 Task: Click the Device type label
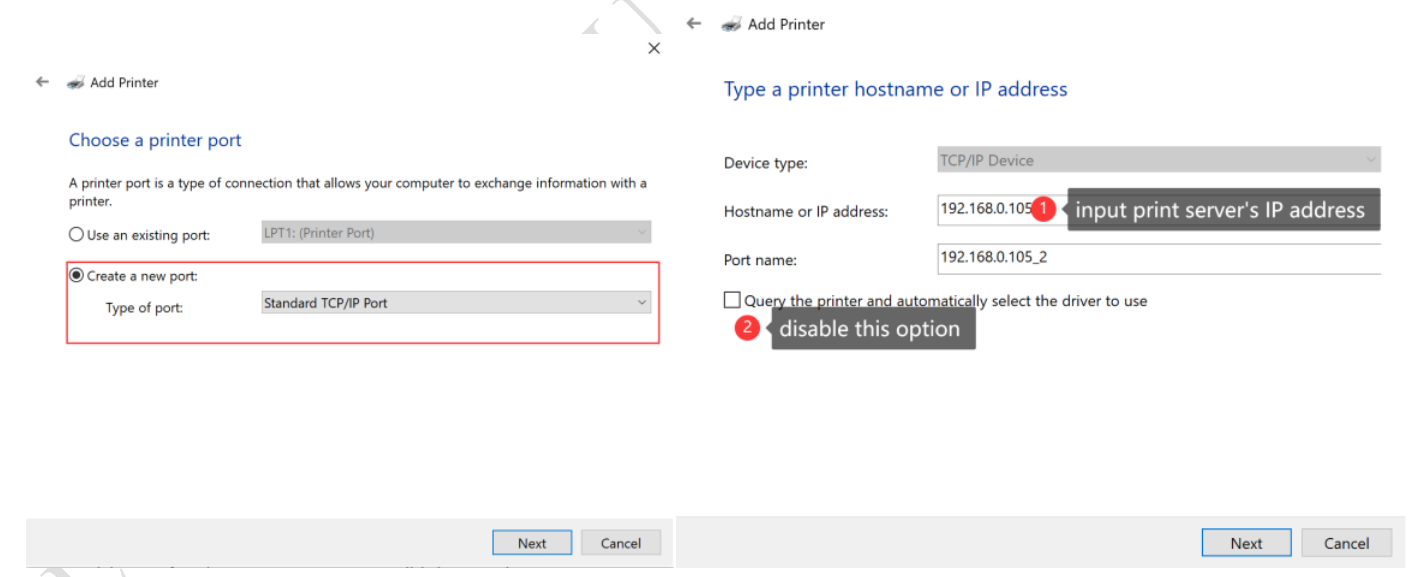click(x=766, y=162)
